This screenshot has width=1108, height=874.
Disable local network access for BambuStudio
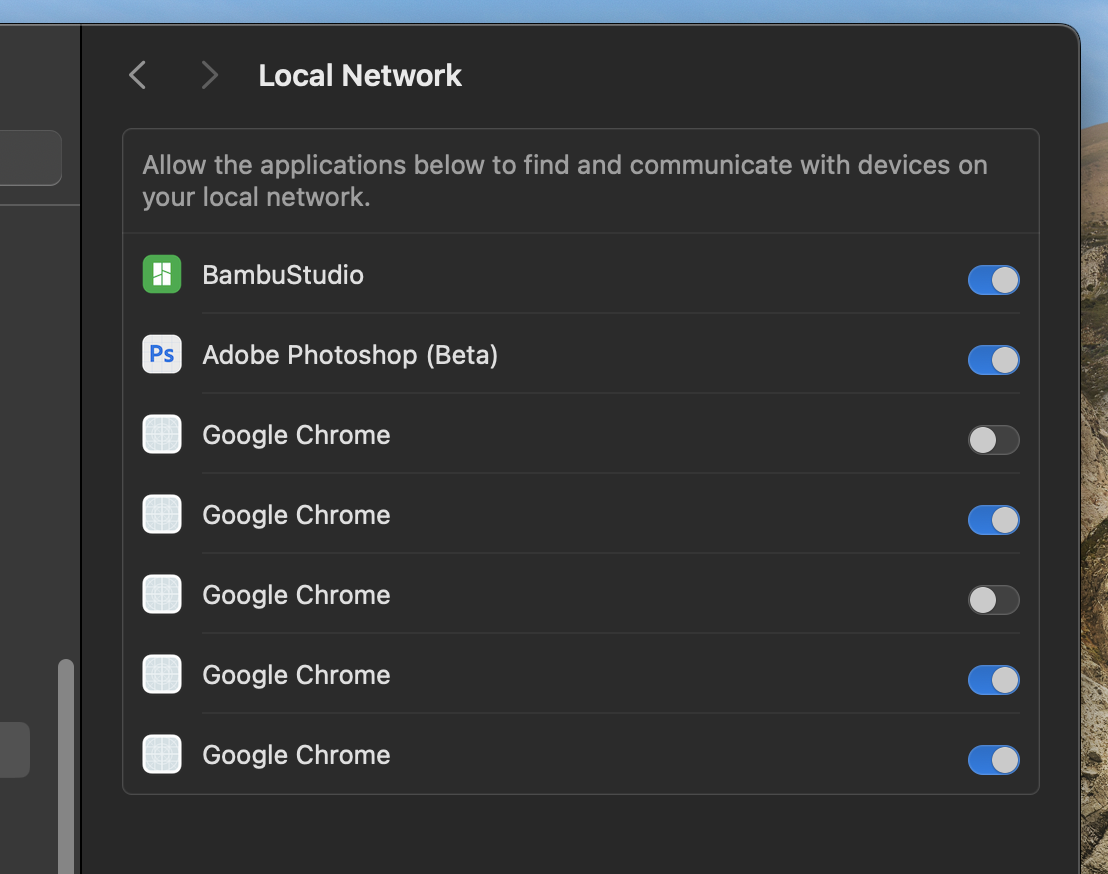pyautogui.click(x=993, y=280)
